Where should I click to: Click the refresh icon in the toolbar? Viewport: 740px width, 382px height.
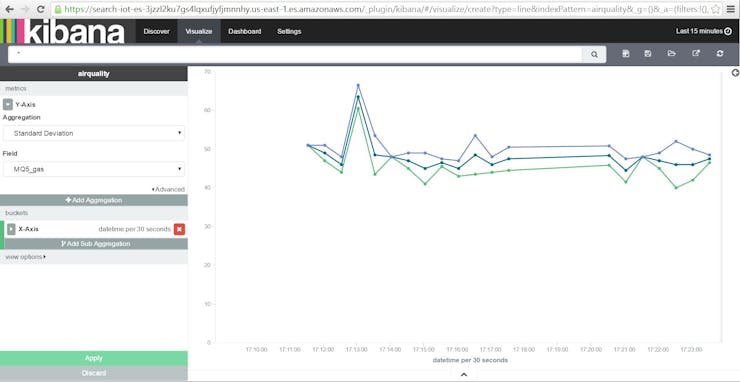(720, 53)
